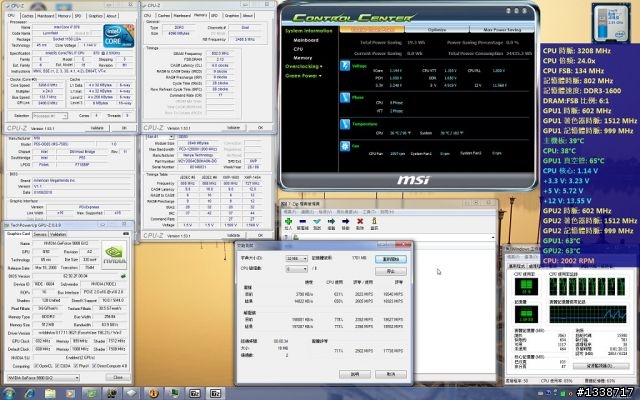
Task: Click the 'DDR3-1600' memory speed overlay line
Action: coord(582,91)
